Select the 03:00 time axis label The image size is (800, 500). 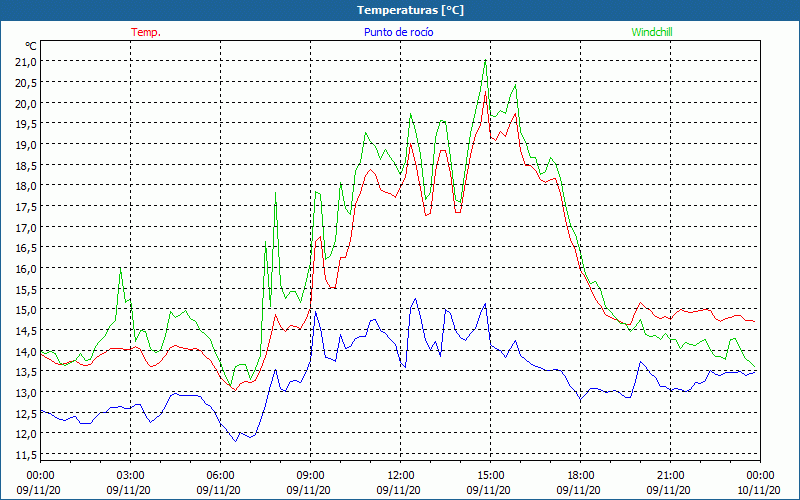(x=130, y=475)
